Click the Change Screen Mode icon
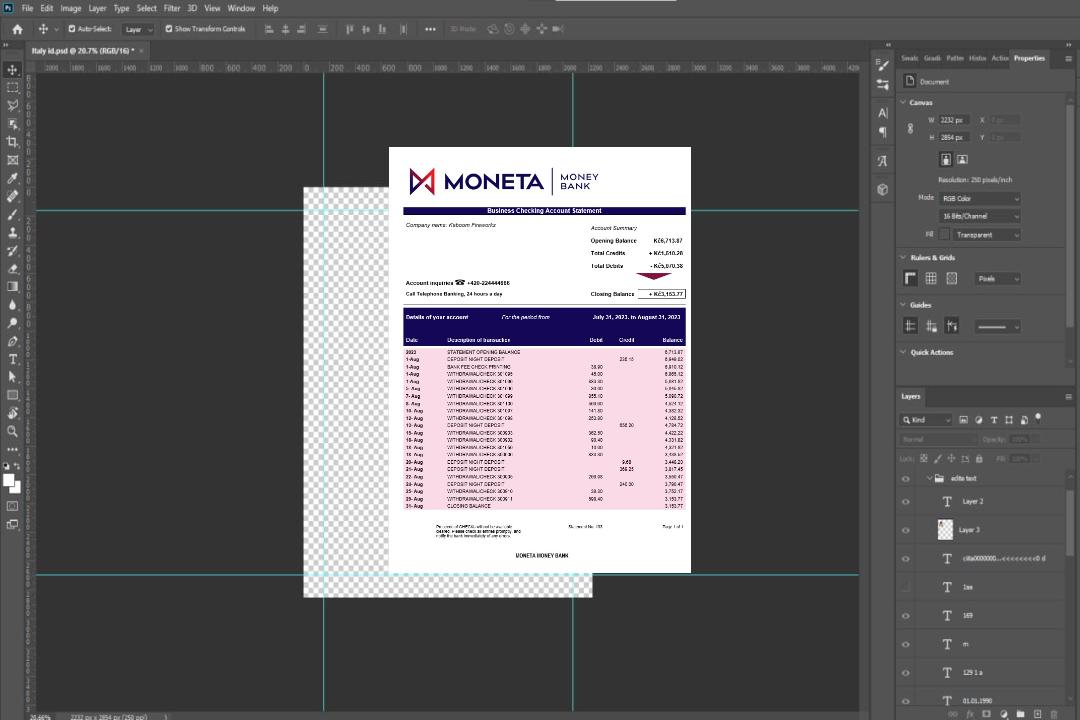The image size is (1080, 720). point(12,524)
